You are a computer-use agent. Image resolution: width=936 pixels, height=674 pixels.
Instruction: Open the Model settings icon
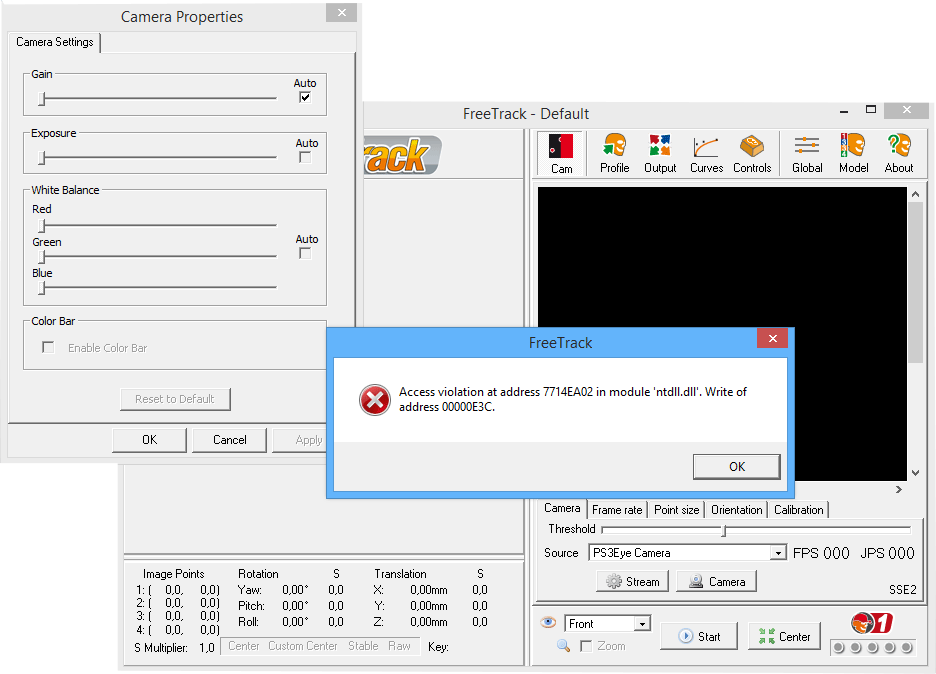coord(854,153)
